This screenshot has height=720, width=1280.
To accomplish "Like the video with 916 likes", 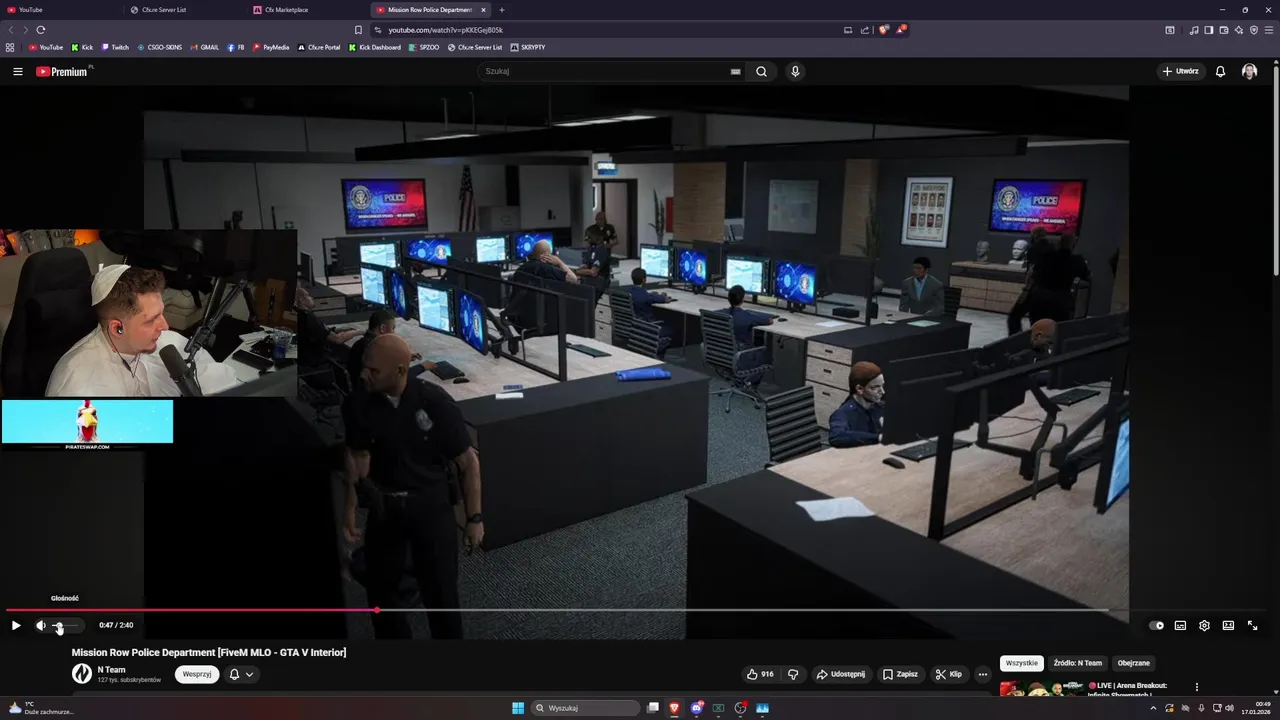I will [x=760, y=674].
